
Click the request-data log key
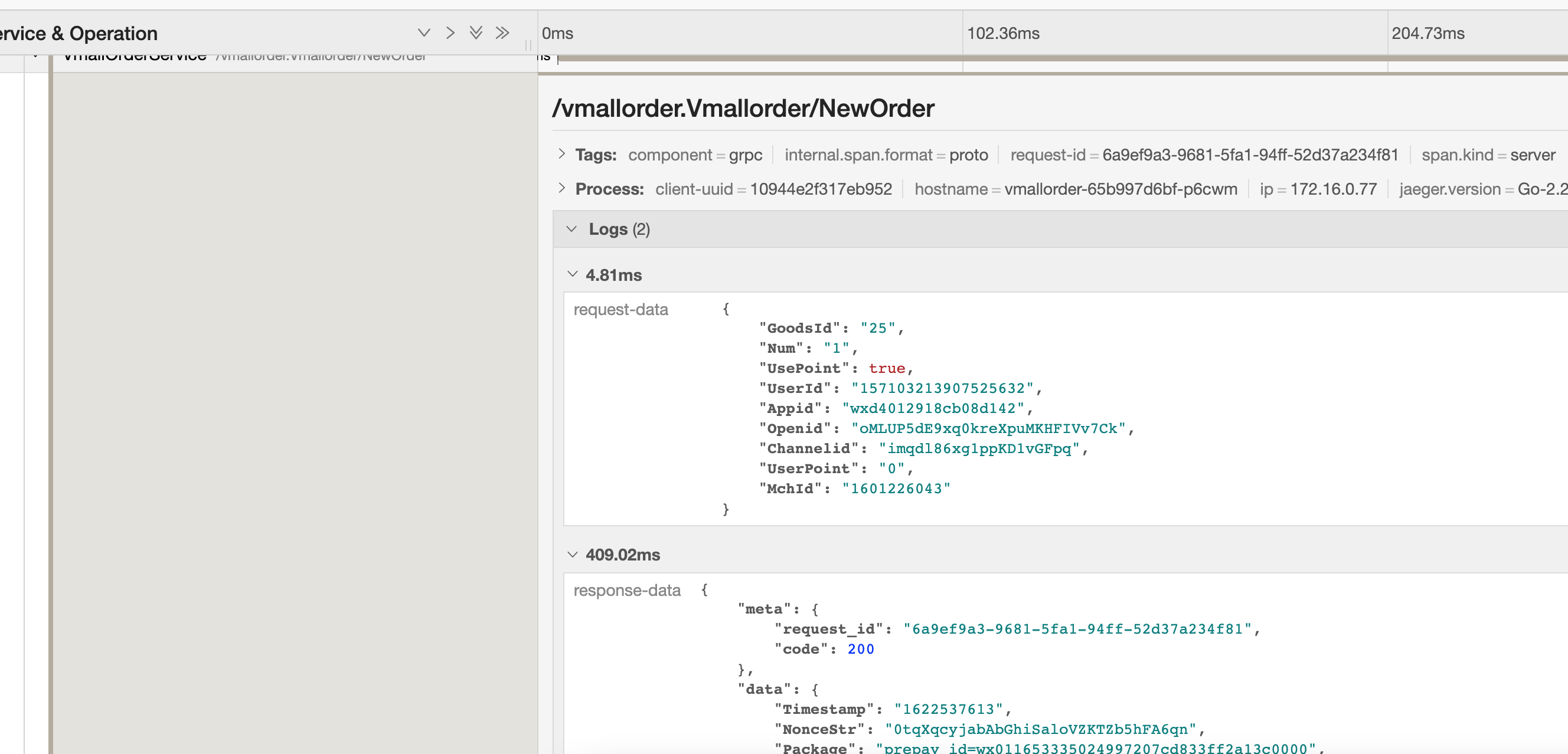click(x=620, y=310)
